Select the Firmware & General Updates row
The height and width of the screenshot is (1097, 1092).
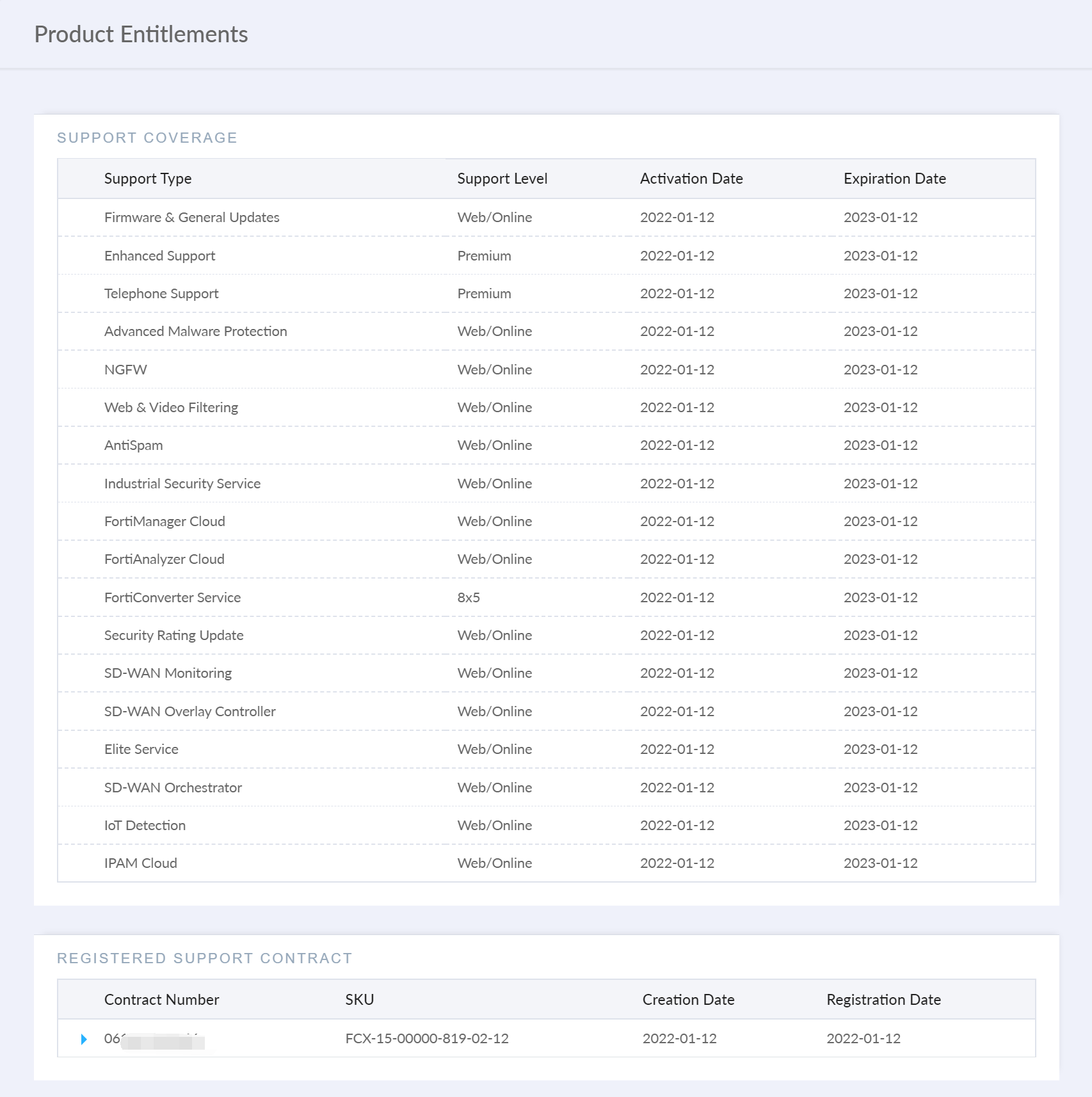pyautogui.click(x=191, y=218)
